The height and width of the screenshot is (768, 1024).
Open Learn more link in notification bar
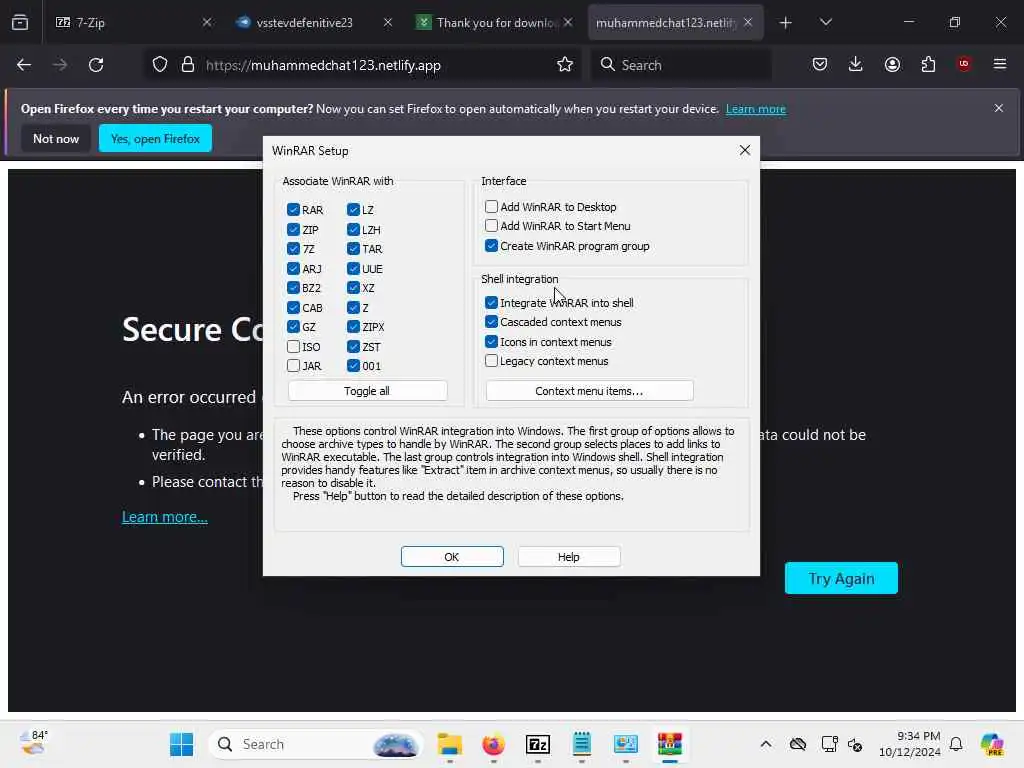click(756, 109)
